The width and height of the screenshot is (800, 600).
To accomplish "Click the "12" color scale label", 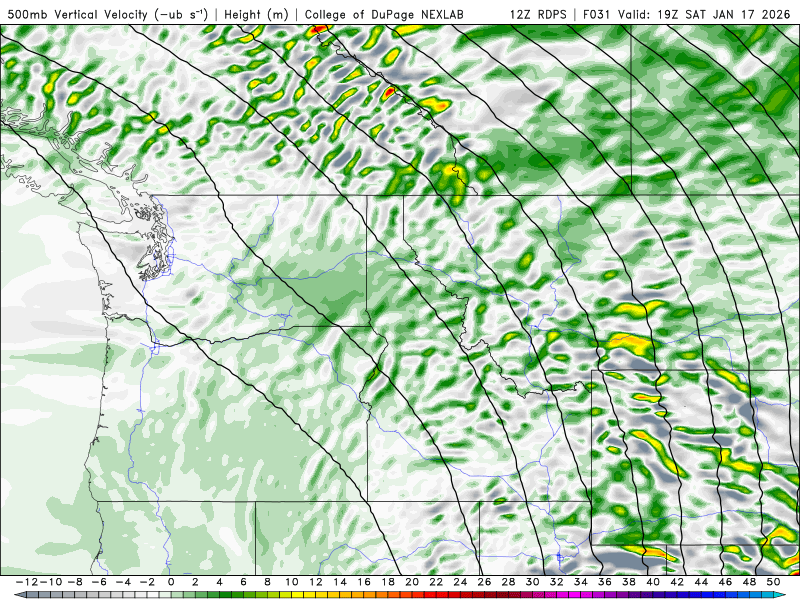I will (316, 582).
